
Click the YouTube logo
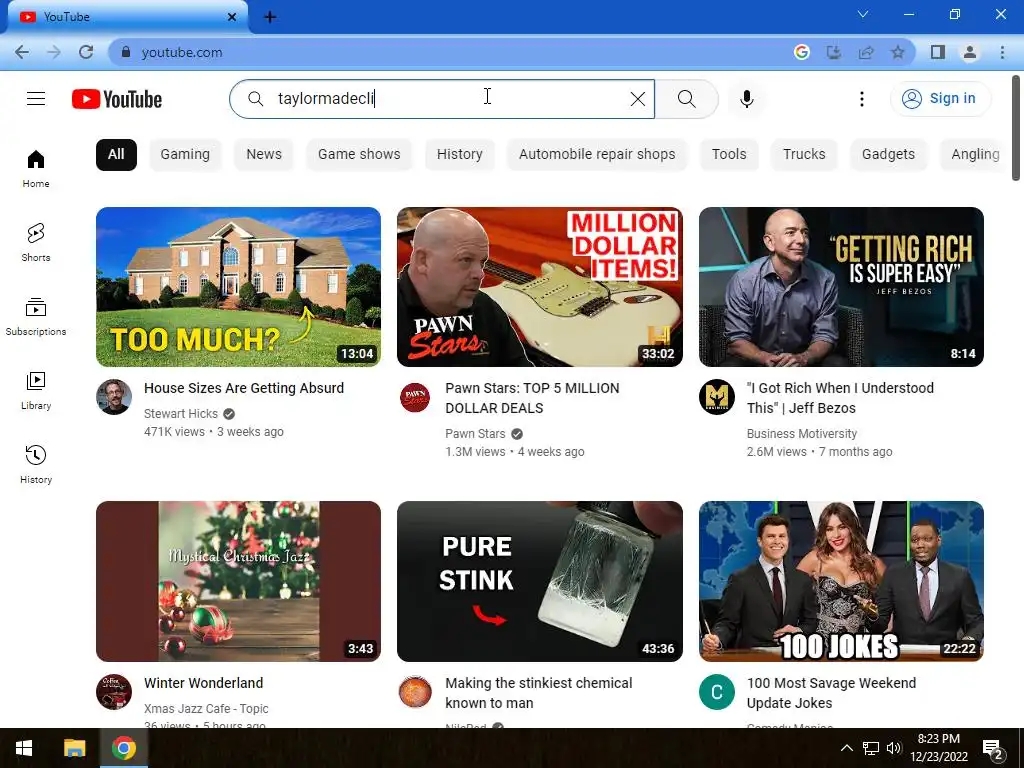[x=117, y=99]
